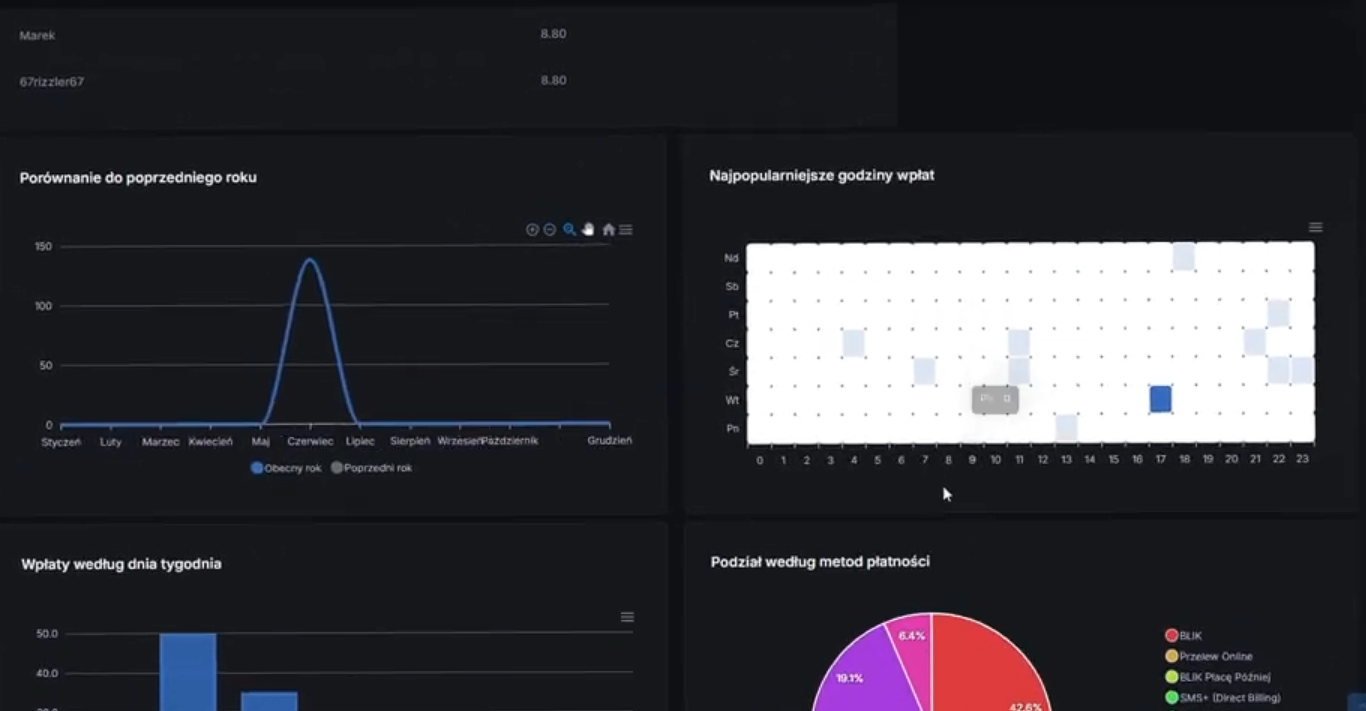This screenshot has height=711, width=1366.
Task: Click the tallest bar in weekday chart
Action: tap(188, 672)
